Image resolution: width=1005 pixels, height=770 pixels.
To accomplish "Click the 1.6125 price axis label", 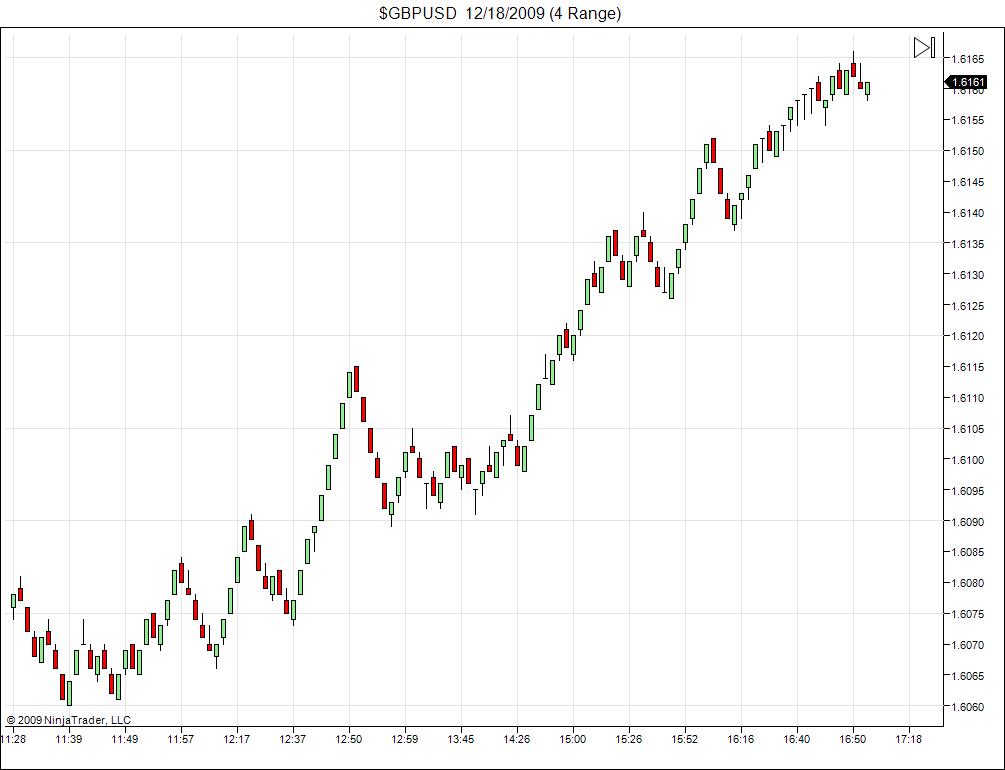I will (967, 306).
